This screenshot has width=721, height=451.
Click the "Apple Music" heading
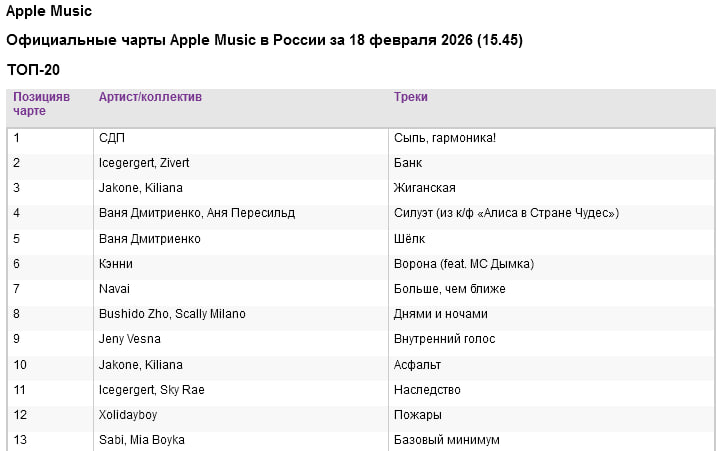point(50,12)
